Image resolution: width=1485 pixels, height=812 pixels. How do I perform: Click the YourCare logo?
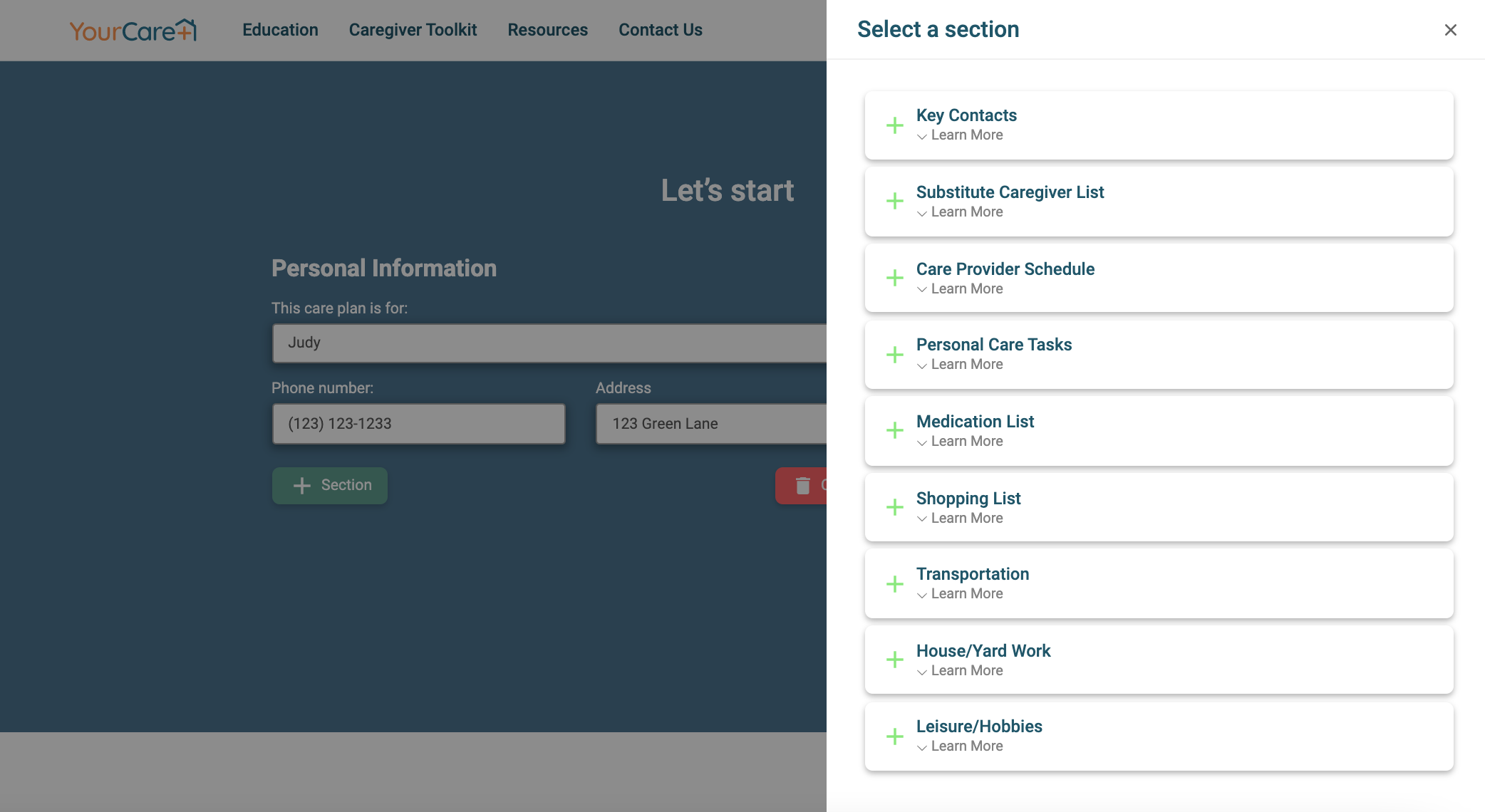pos(133,30)
